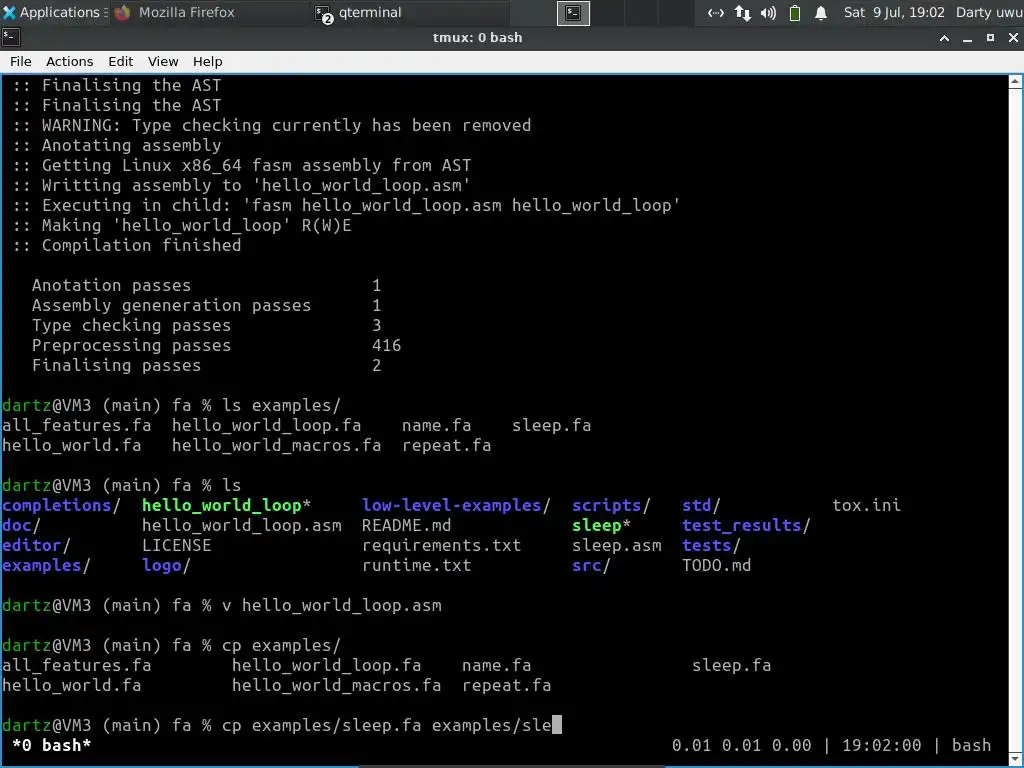Open the Darty uwu user menu

coord(989,12)
